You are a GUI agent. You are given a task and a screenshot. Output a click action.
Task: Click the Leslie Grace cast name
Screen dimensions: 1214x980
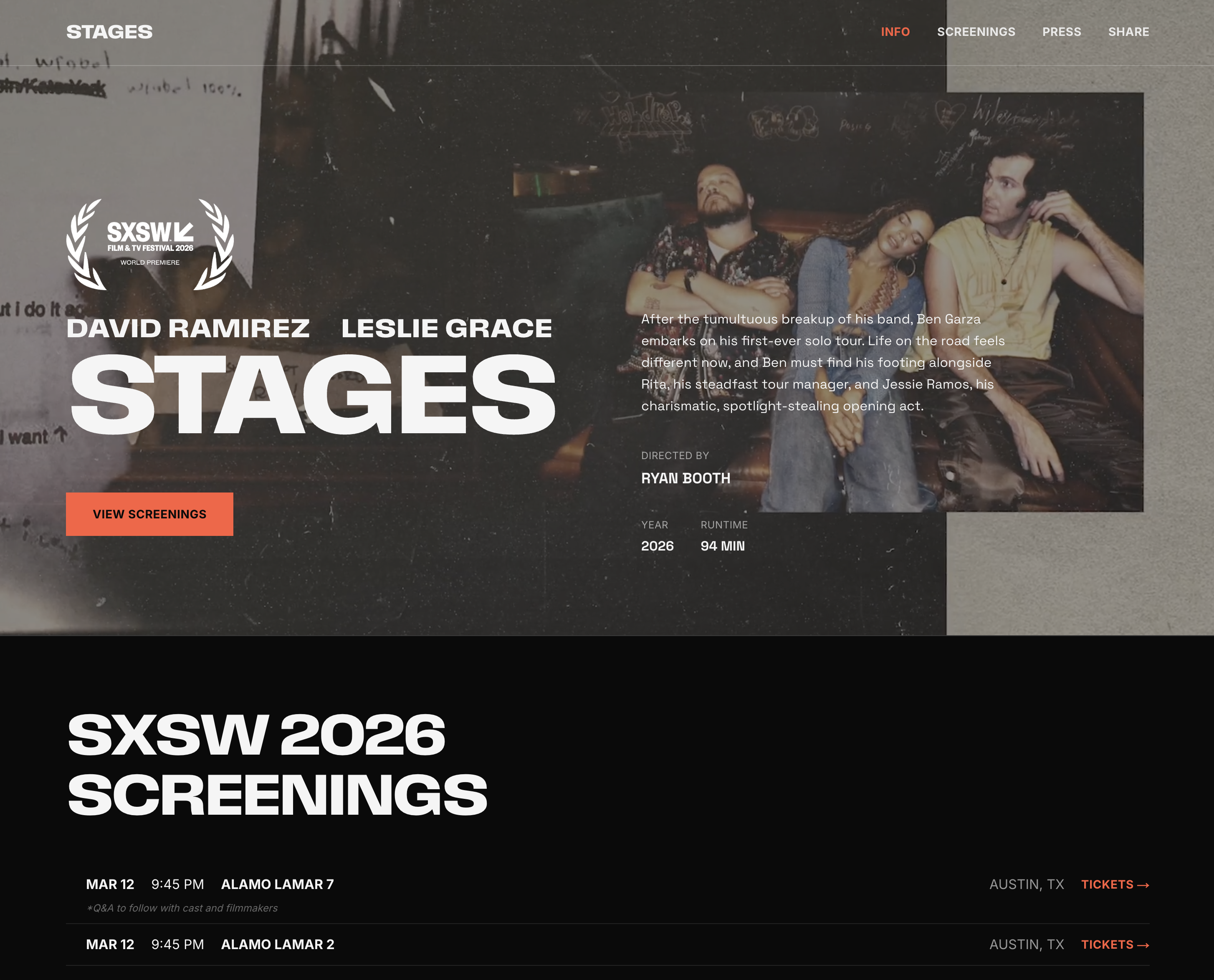pos(446,328)
